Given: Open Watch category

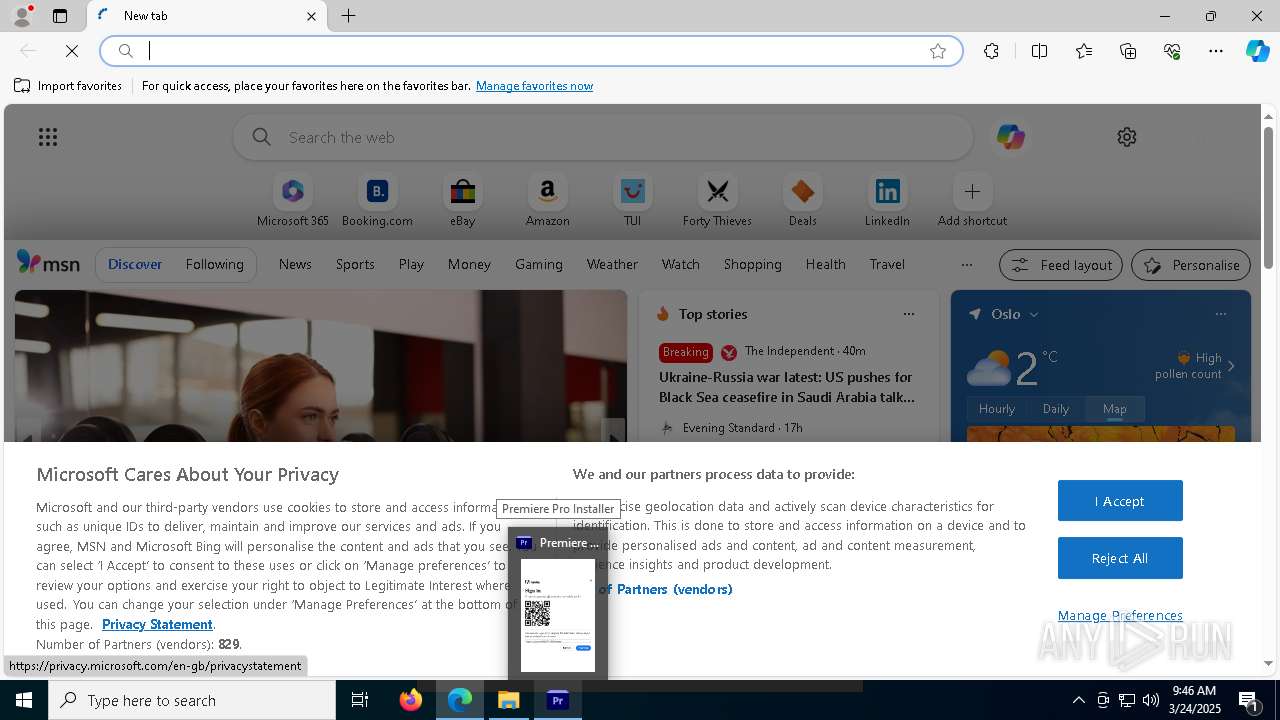Looking at the screenshot, I should pyautogui.click(x=680, y=264).
